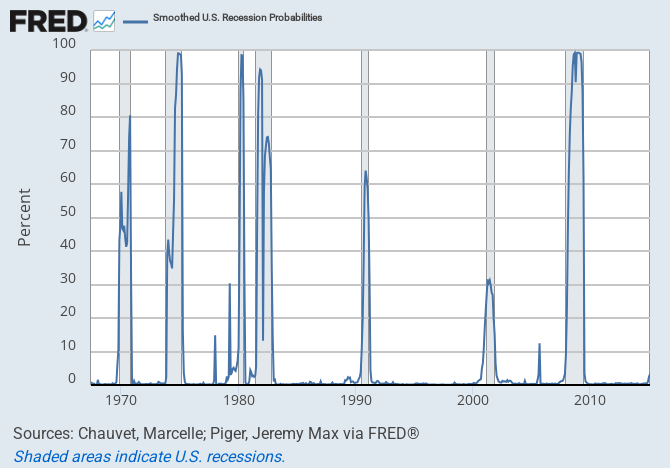The width and height of the screenshot is (670, 468).
Task: Click the 1970 x-axis label
Action: (x=121, y=400)
